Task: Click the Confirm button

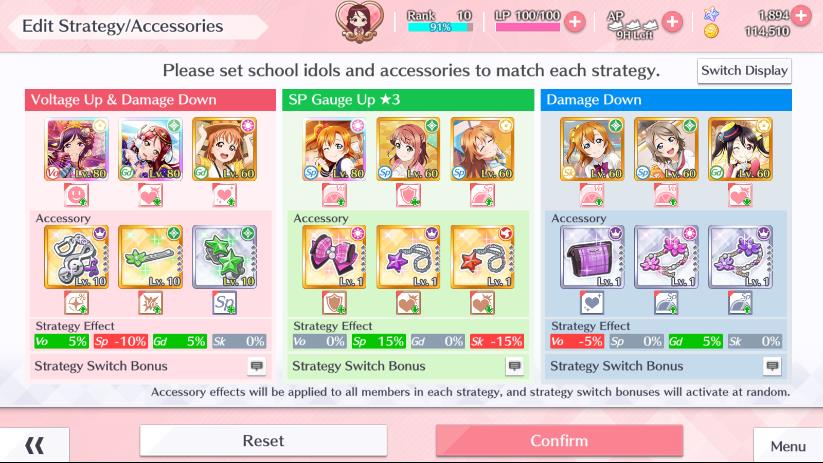Action: pyautogui.click(x=559, y=440)
